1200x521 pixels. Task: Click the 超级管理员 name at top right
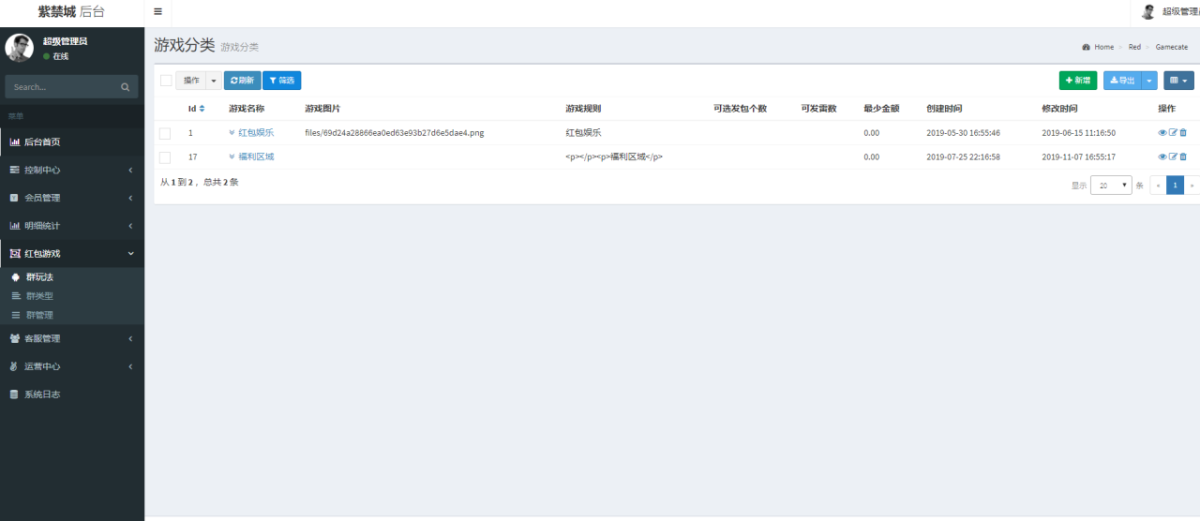pyautogui.click(x=1181, y=12)
